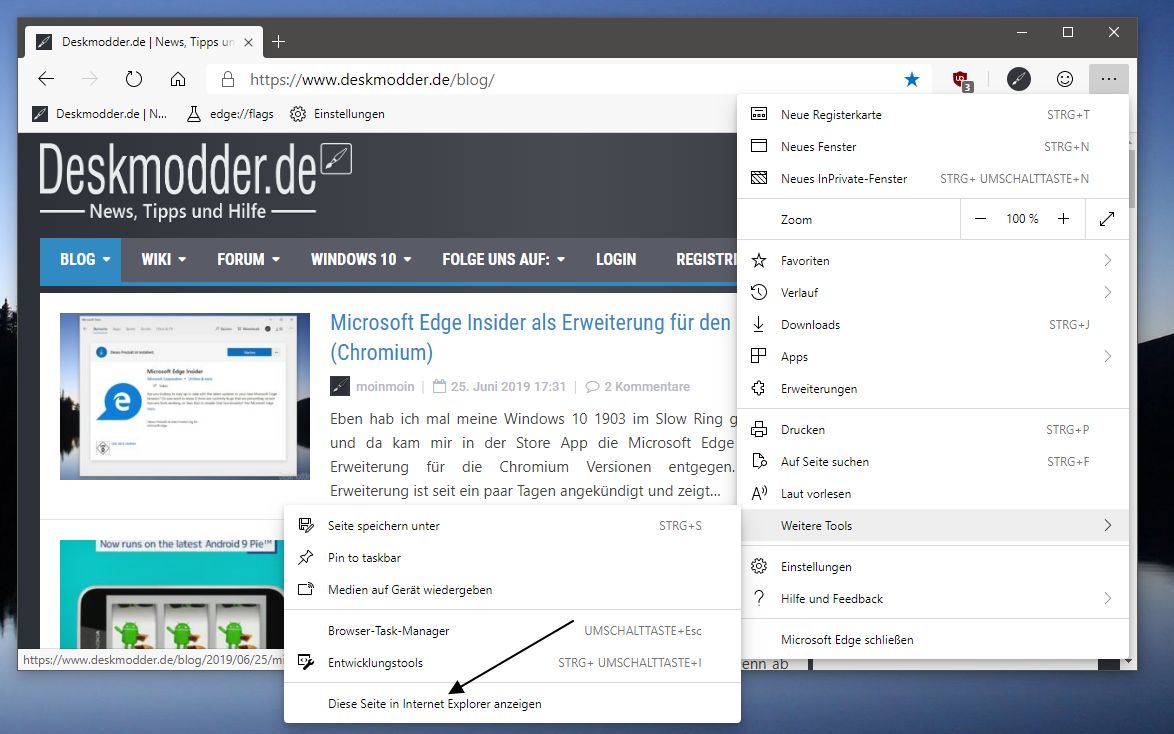The image size is (1174, 734).
Task: Choose Medien auf Gerät wiedergeben
Action: [x=512, y=589]
